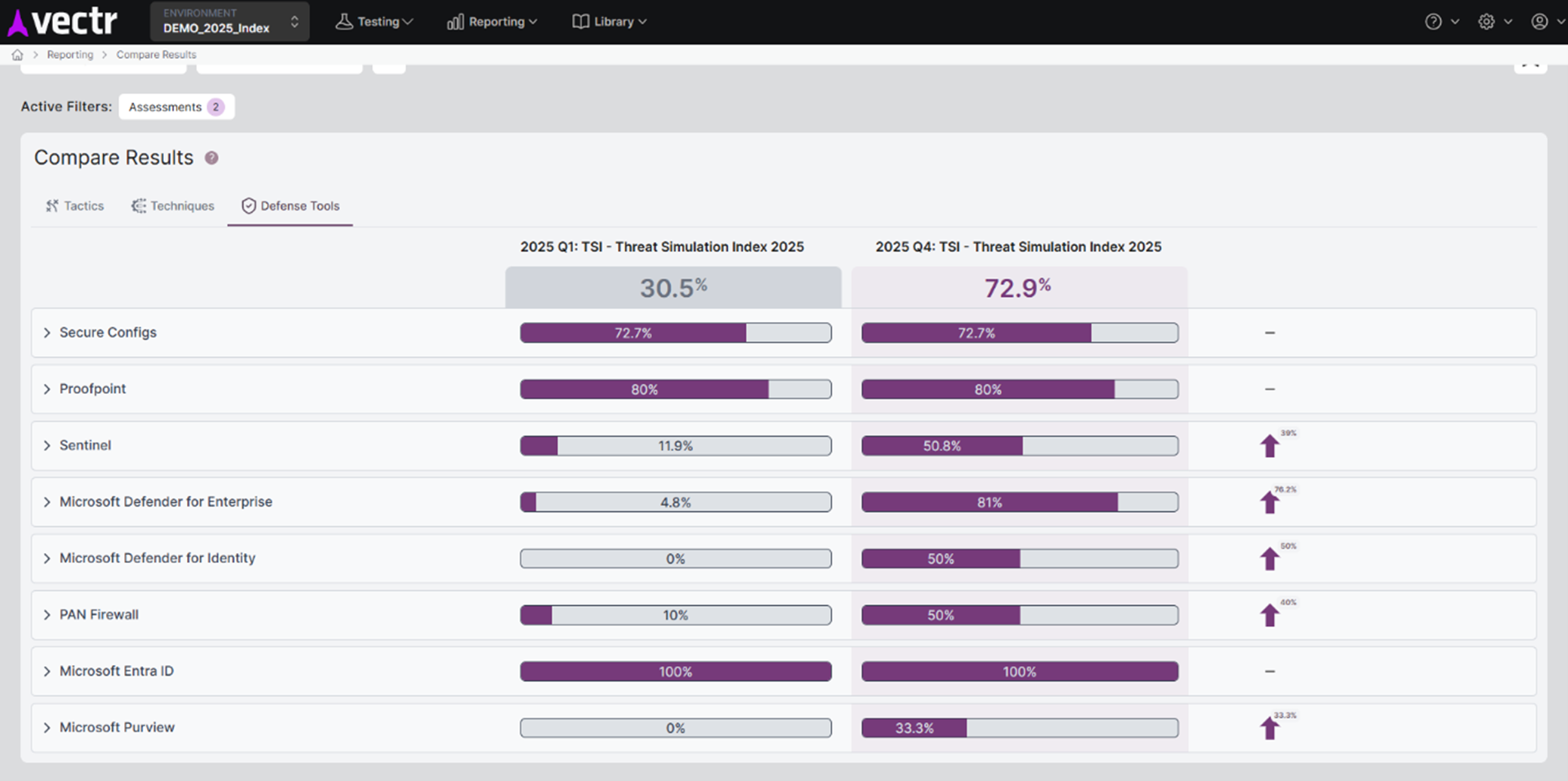
Task: Open the Testing menu
Action: tap(374, 22)
